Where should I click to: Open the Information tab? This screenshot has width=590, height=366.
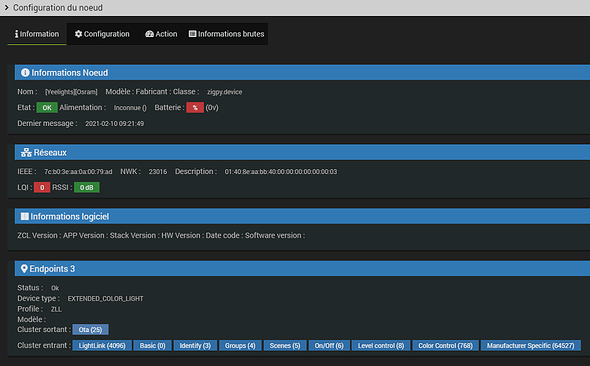click(x=37, y=34)
